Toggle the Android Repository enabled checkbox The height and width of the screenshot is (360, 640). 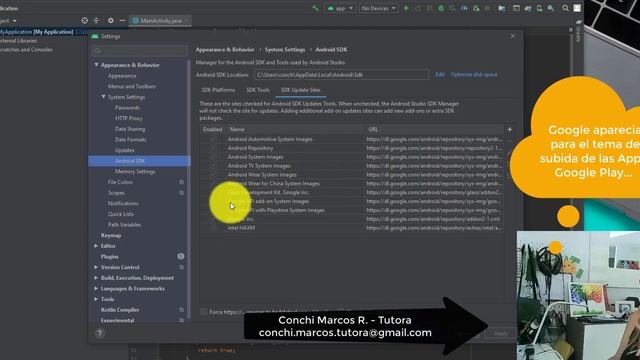pyautogui.click(x=213, y=148)
